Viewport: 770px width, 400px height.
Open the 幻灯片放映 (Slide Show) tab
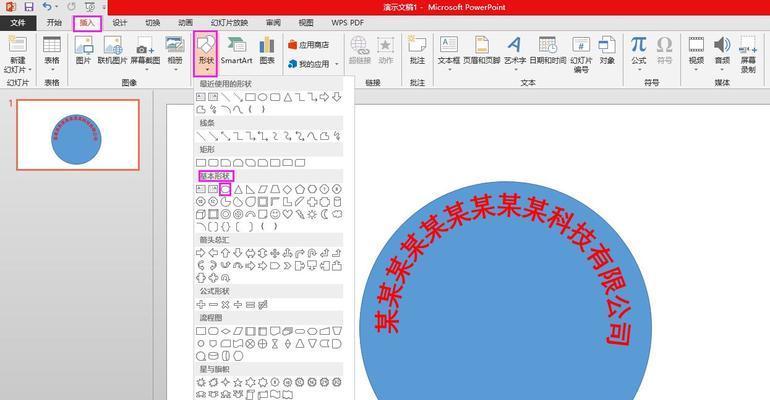click(229, 23)
